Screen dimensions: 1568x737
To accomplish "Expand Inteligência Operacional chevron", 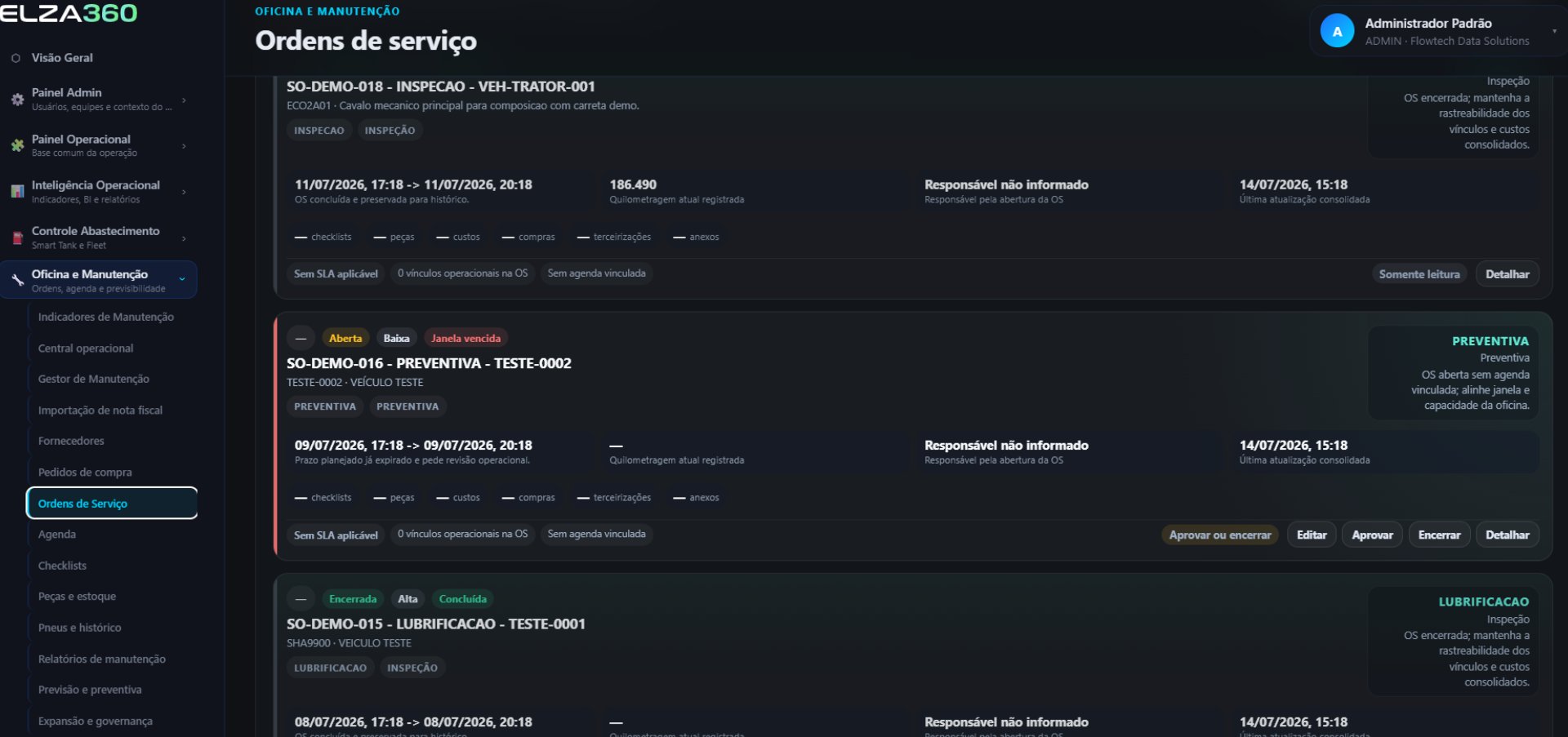I will 184,192.
